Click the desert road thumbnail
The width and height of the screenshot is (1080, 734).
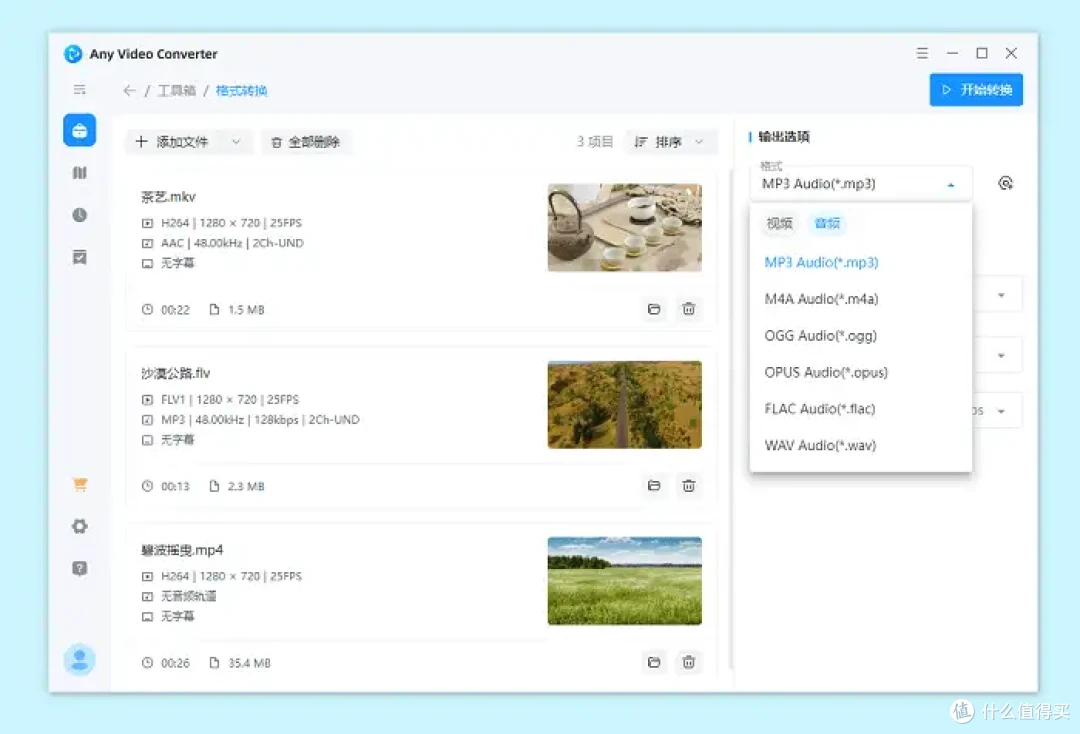pos(625,404)
